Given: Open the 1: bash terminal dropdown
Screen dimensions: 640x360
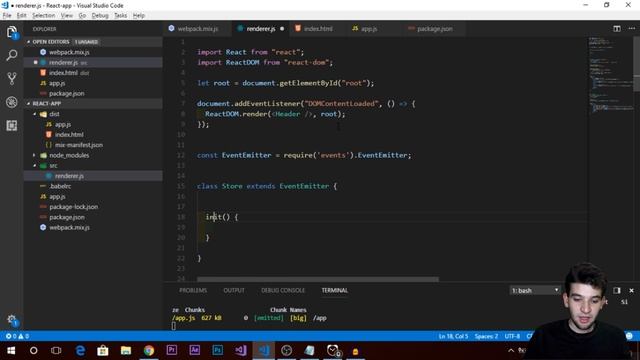Looking at the screenshot, I should coord(535,290).
